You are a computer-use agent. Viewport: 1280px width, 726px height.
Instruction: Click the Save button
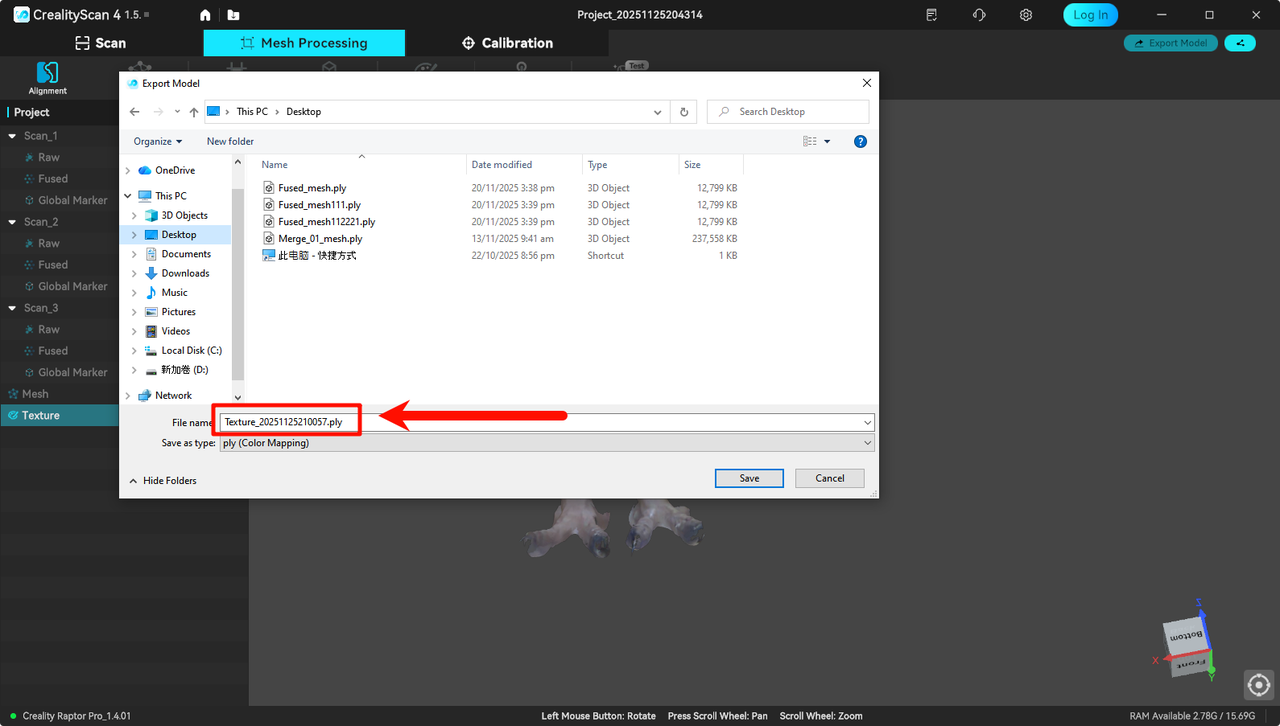click(749, 478)
